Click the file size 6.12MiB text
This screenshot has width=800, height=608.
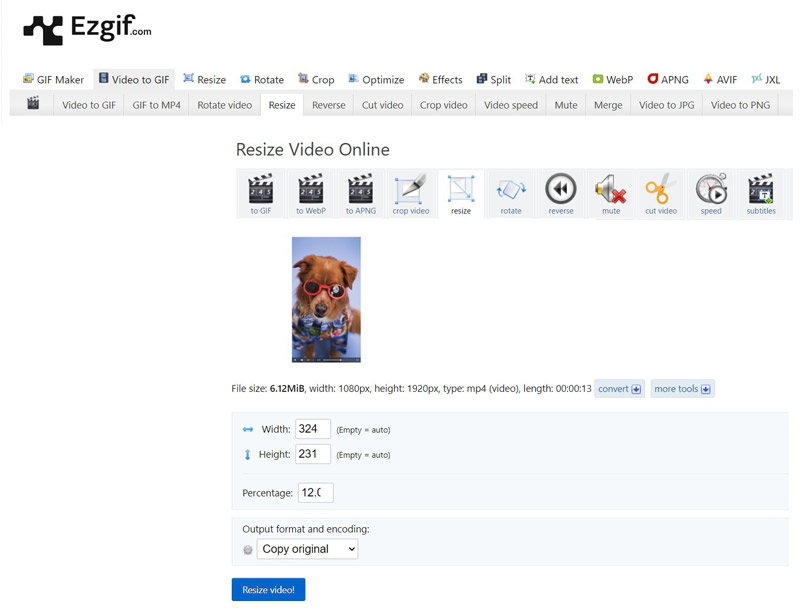pyautogui.click(x=287, y=389)
